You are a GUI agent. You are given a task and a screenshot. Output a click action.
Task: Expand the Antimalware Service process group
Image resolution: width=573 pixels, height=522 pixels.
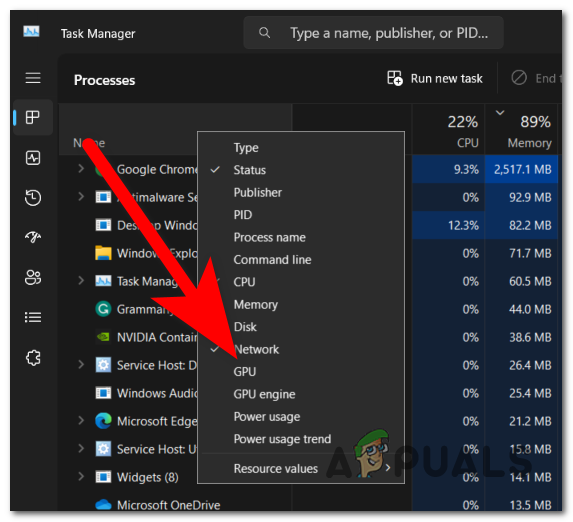(81, 197)
